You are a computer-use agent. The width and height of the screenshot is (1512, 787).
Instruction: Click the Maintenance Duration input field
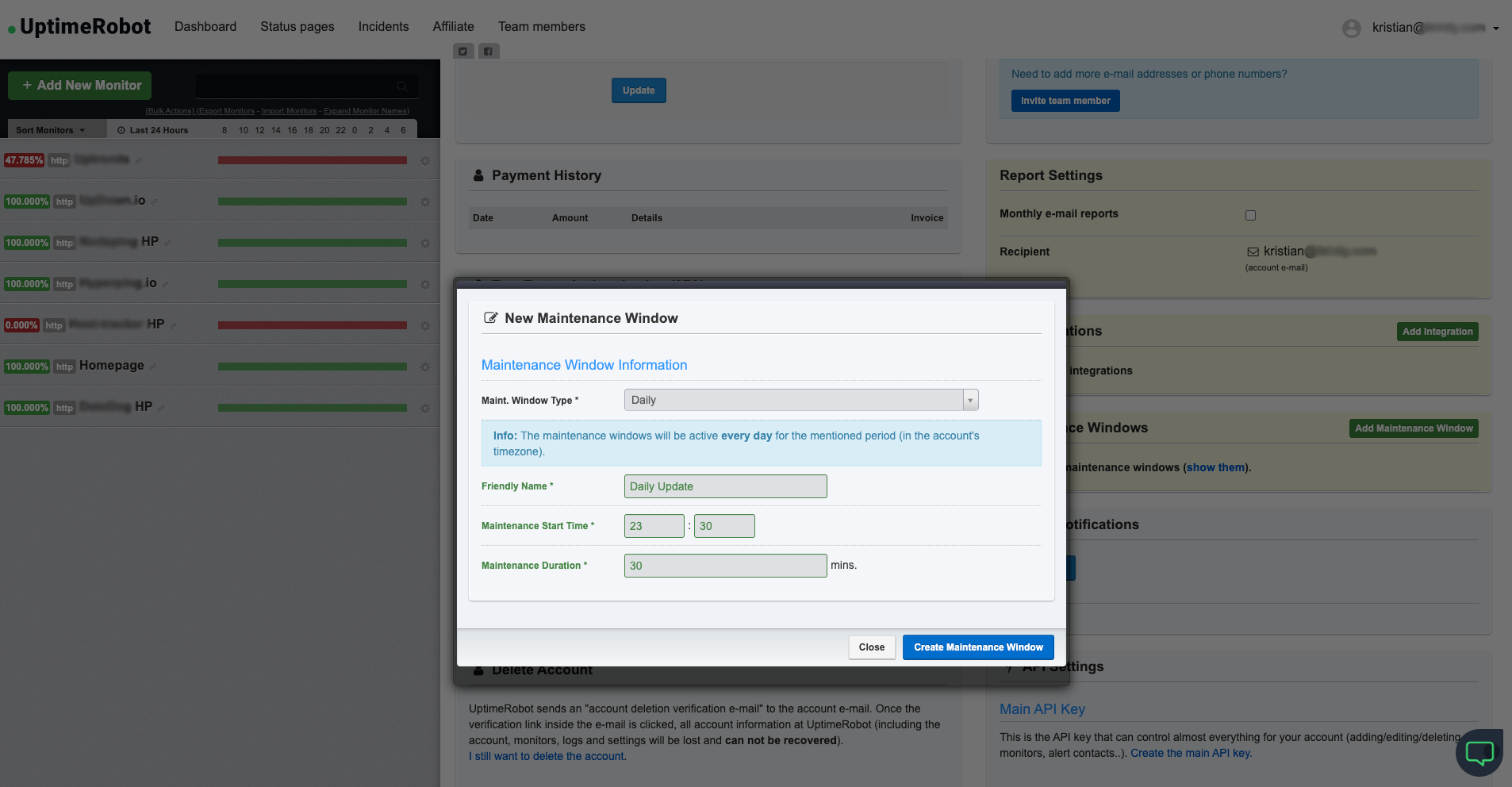coord(725,566)
